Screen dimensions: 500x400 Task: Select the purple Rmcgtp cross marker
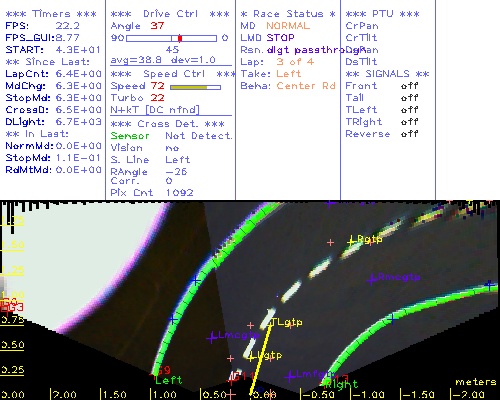pos(372,279)
